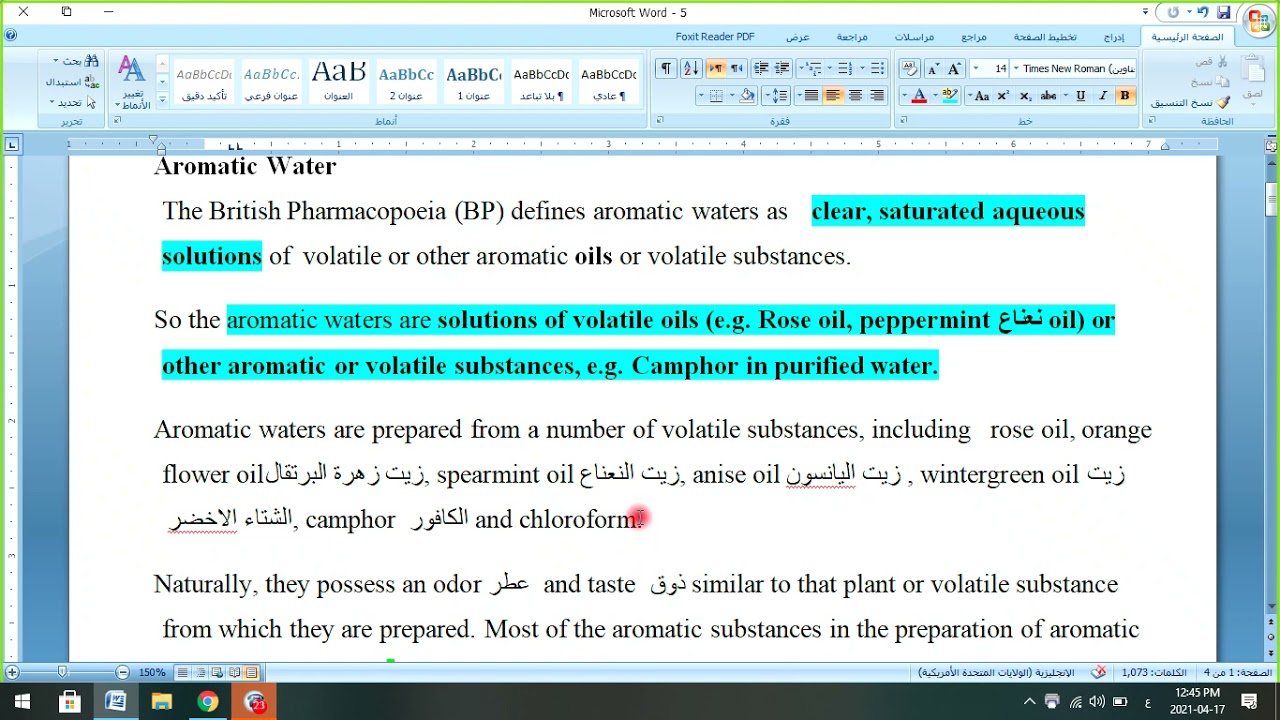This screenshot has width=1280, height=720.
Task: Toggle the left-to-right text direction button
Action: click(x=716, y=68)
